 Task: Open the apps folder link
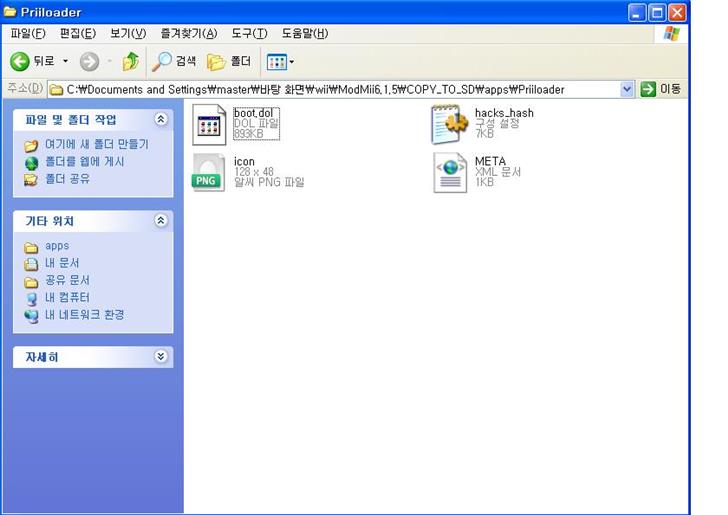click(x=57, y=246)
